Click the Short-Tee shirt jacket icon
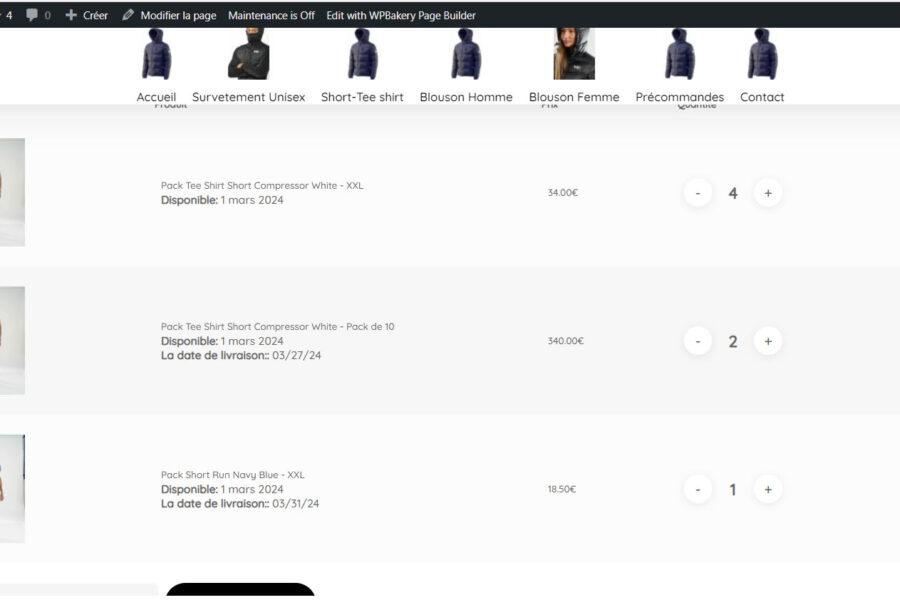Viewport: 900px width, 600px height. click(x=362, y=53)
